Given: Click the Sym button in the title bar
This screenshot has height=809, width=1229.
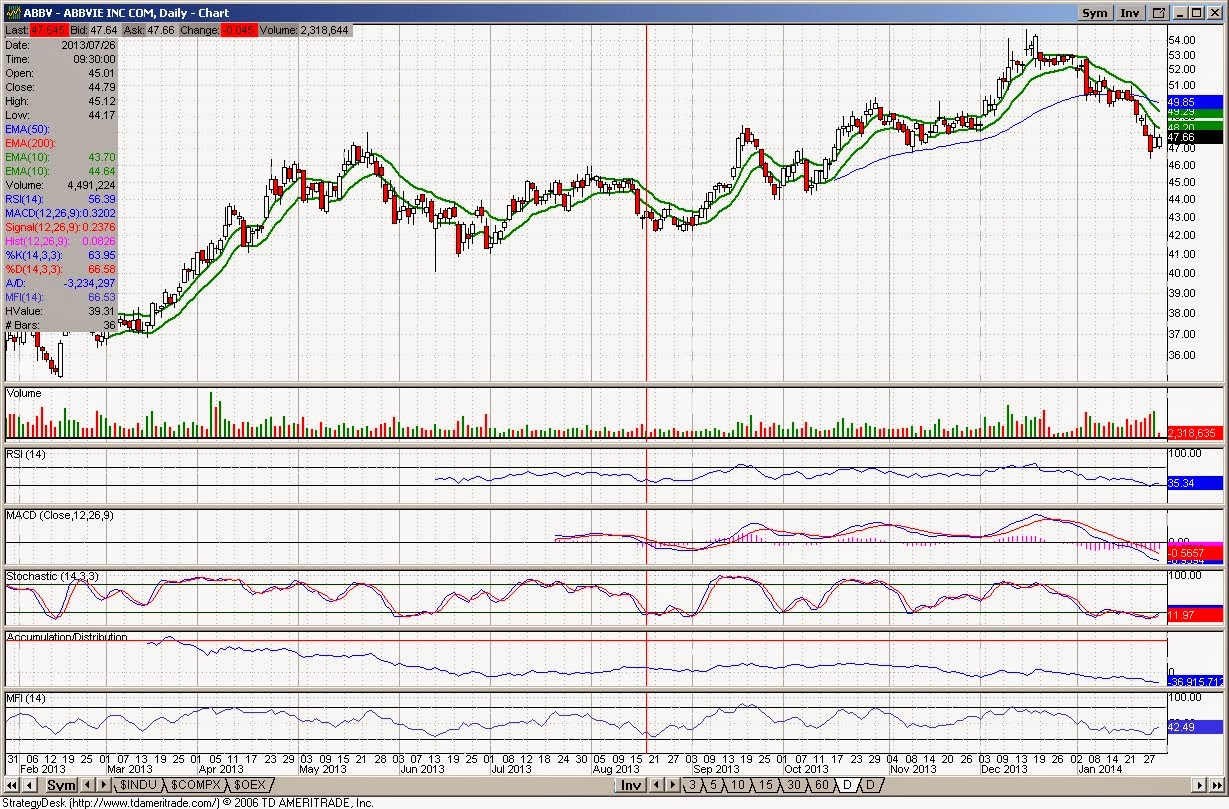Looking at the screenshot, I should click(x=1095, y=13).
